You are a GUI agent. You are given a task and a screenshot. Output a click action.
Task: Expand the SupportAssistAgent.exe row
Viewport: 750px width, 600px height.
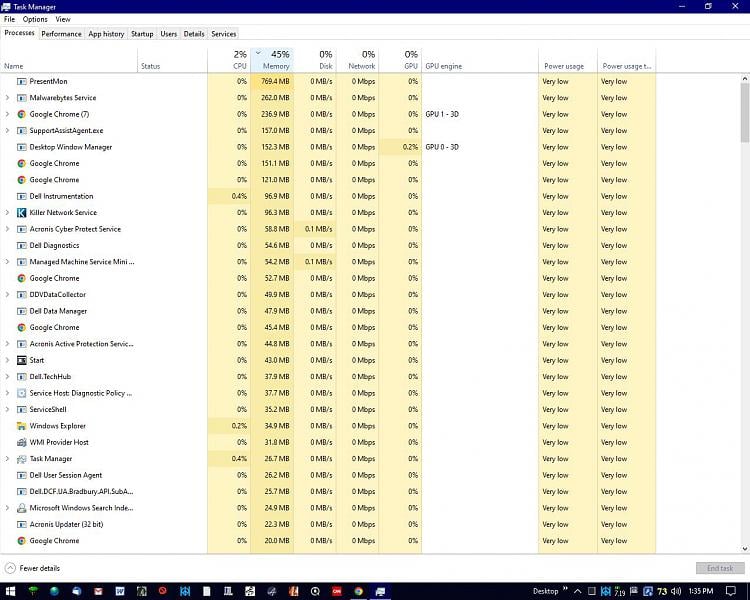(7, 131)
